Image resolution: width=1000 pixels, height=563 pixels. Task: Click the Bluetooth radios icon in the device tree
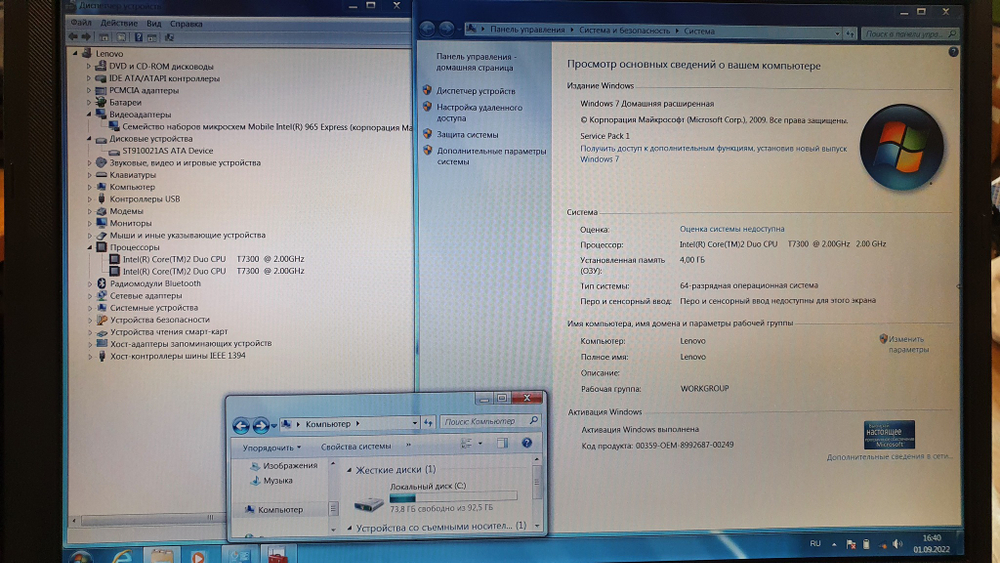(x=101, y=284)
